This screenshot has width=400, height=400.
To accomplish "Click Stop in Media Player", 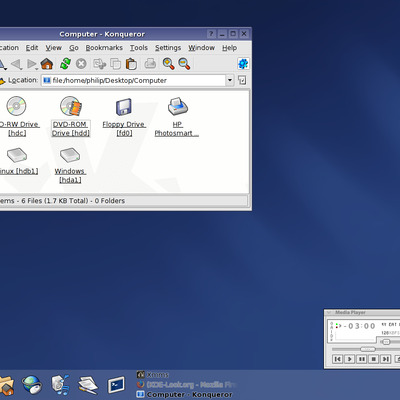I will pyautogui.click(x=374, y=359).
